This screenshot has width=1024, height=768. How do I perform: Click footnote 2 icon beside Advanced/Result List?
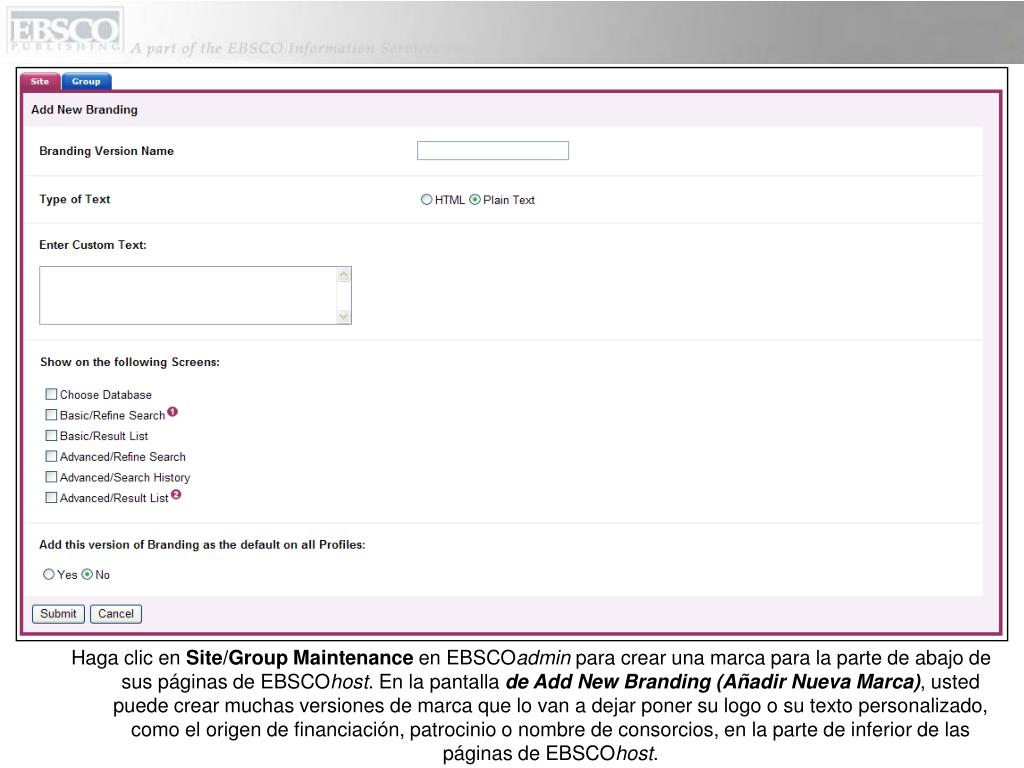coord(176,494)
